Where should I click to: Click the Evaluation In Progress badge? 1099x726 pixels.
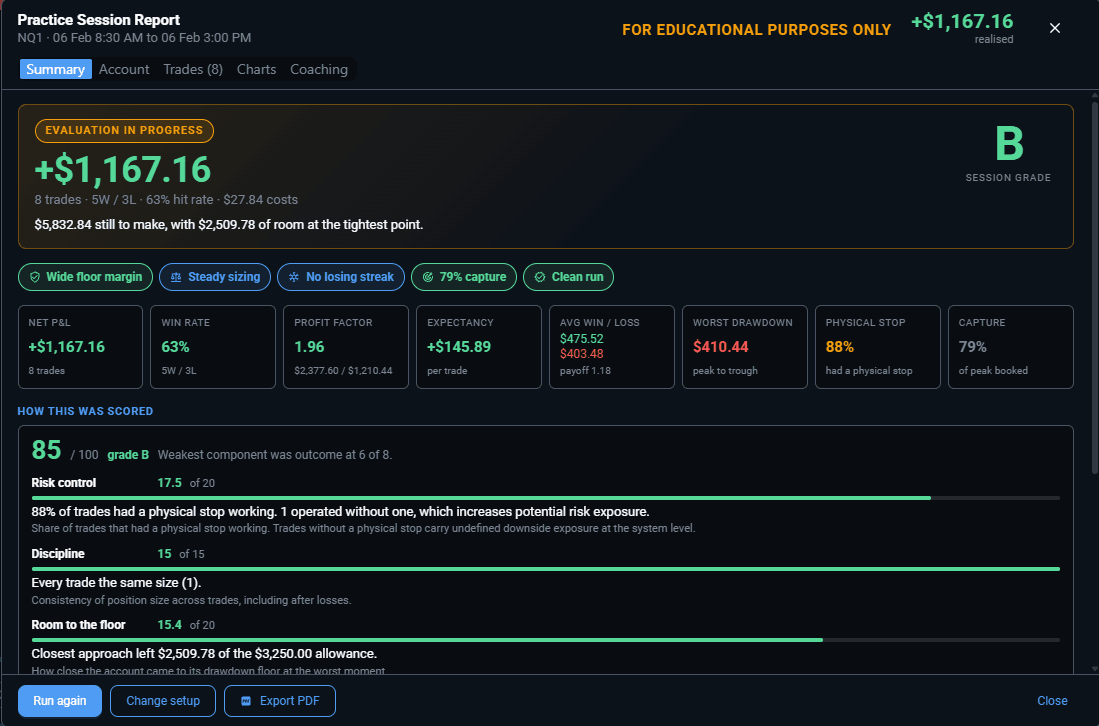124,130
